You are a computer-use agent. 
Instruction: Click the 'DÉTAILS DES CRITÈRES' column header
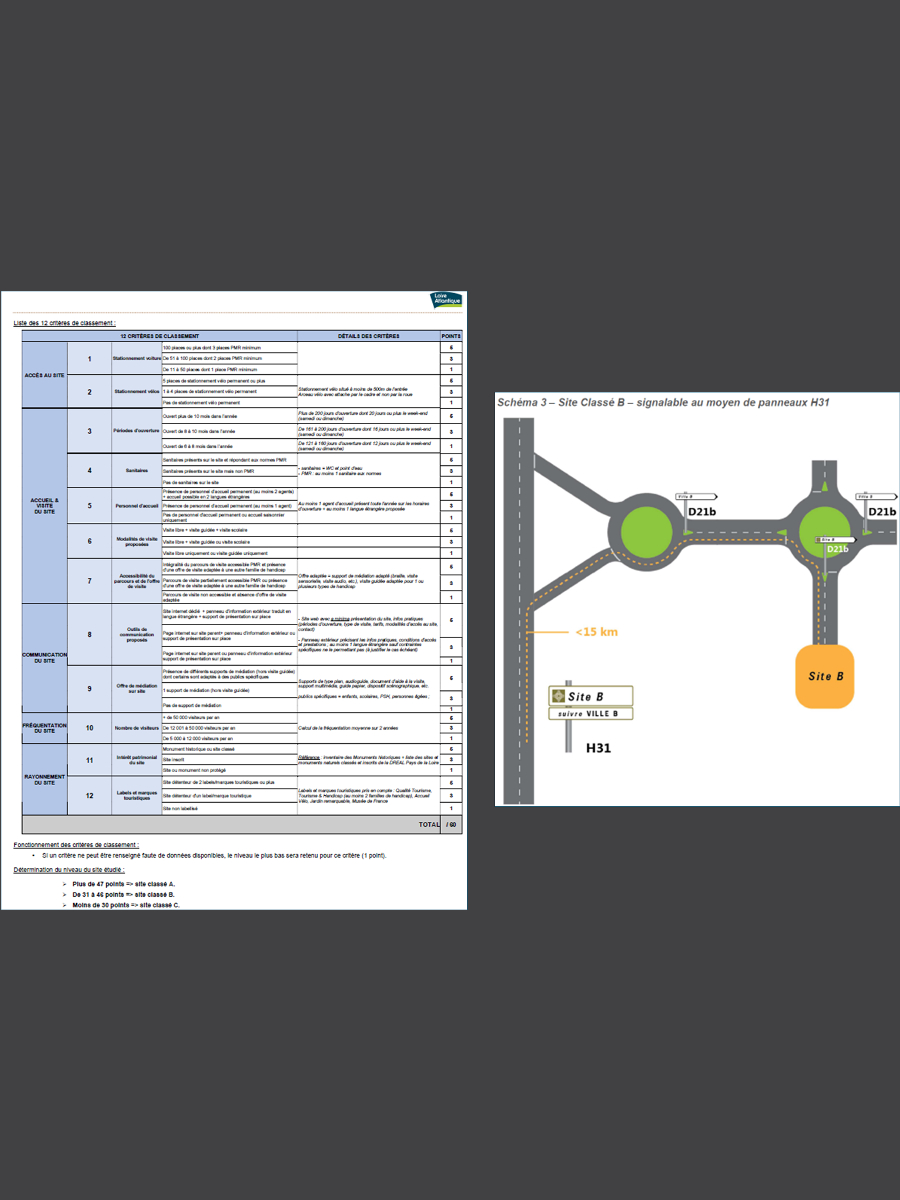point(368,336)
